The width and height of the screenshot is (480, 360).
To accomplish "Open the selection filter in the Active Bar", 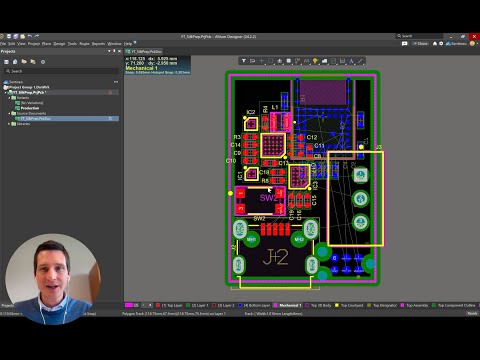I will (244, 61).
